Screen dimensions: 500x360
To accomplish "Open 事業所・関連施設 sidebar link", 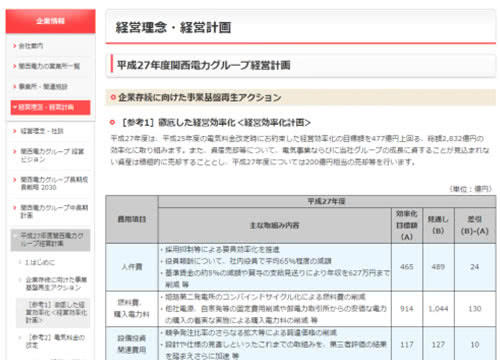I will (43, 87).
